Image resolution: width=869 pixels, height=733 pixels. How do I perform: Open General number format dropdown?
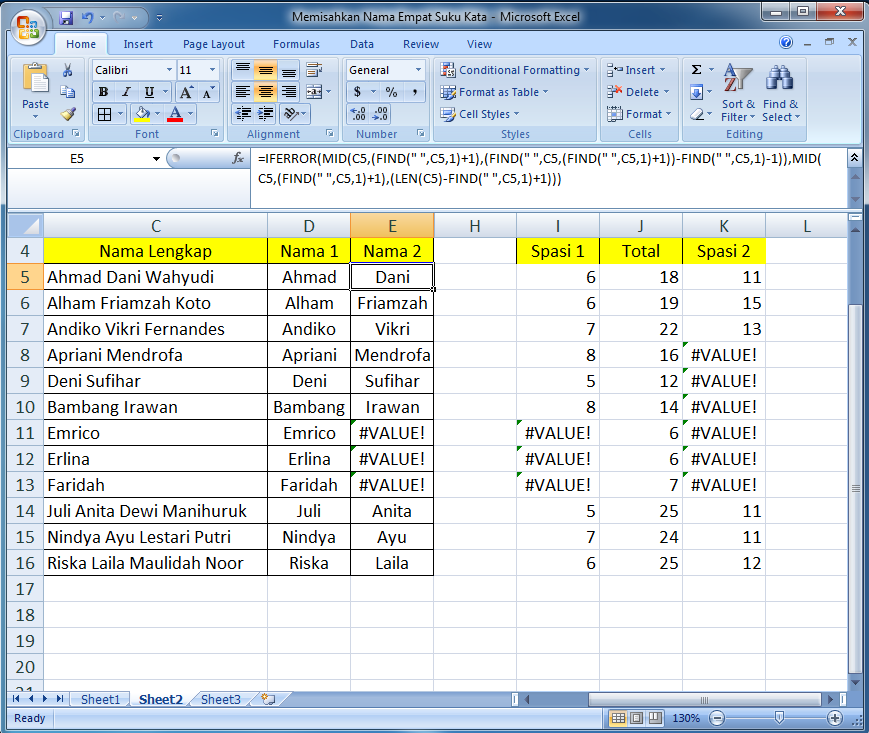coord(418,70)
